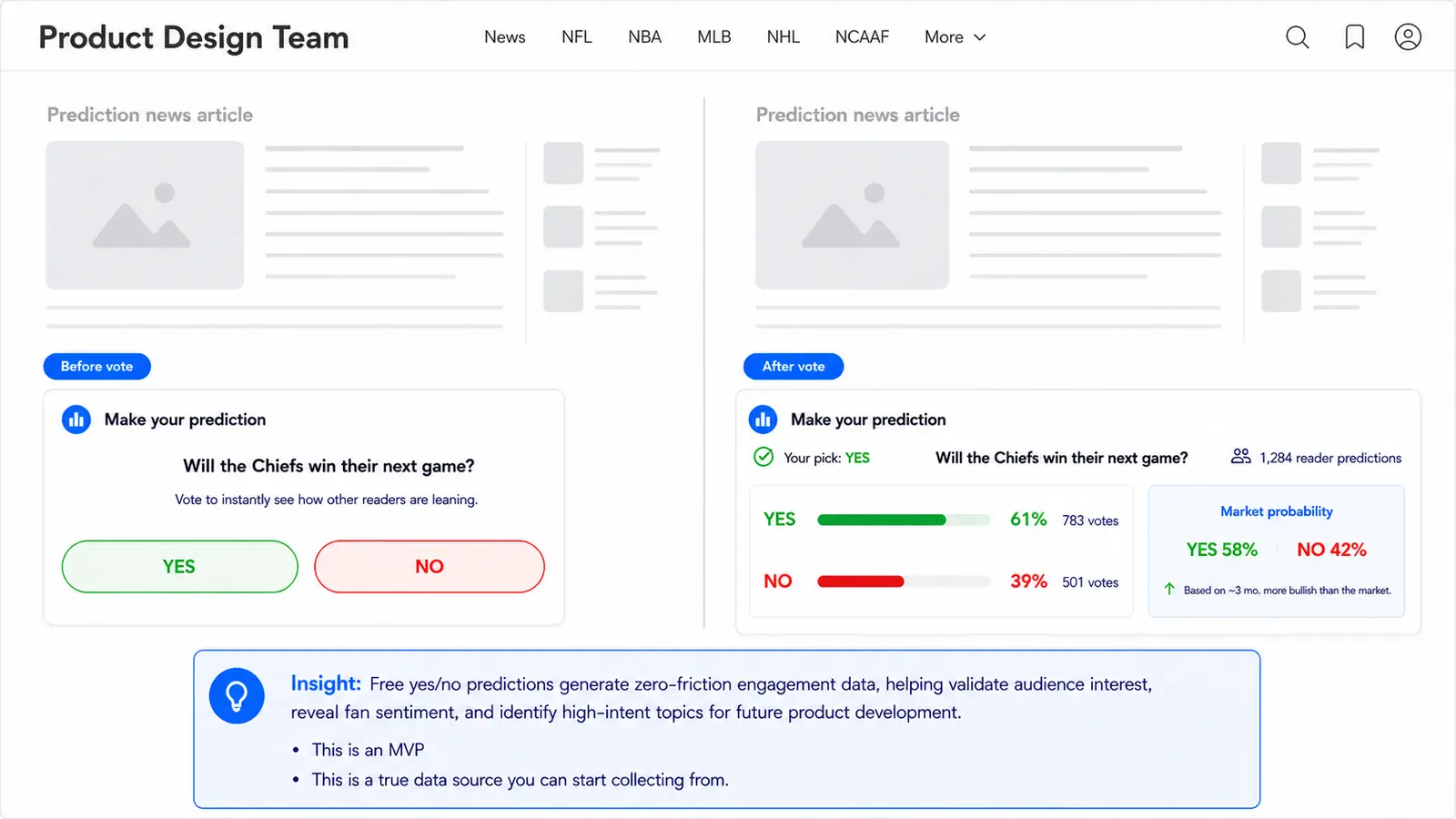
Task: Open the News menu item
Action: tap(505, 37)
